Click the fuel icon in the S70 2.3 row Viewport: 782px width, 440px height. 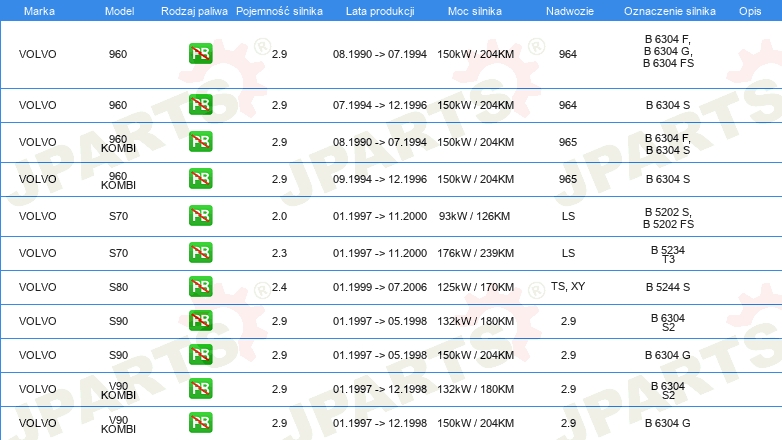[200, 252]
